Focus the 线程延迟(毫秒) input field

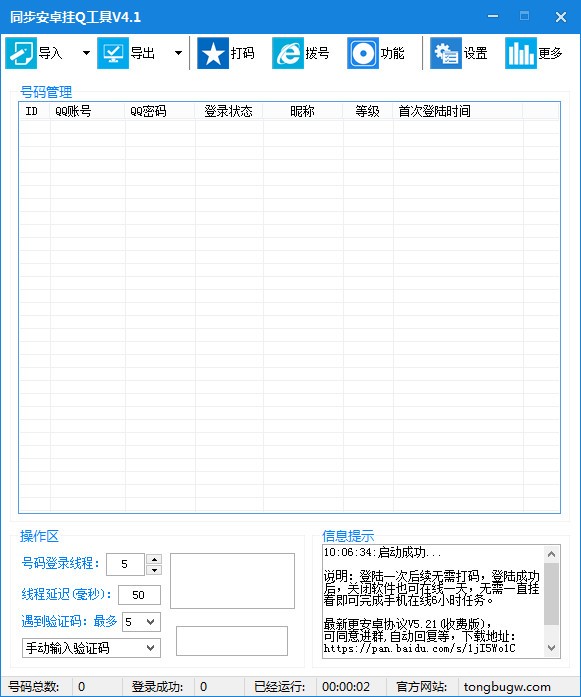click(x=139, y=595)
